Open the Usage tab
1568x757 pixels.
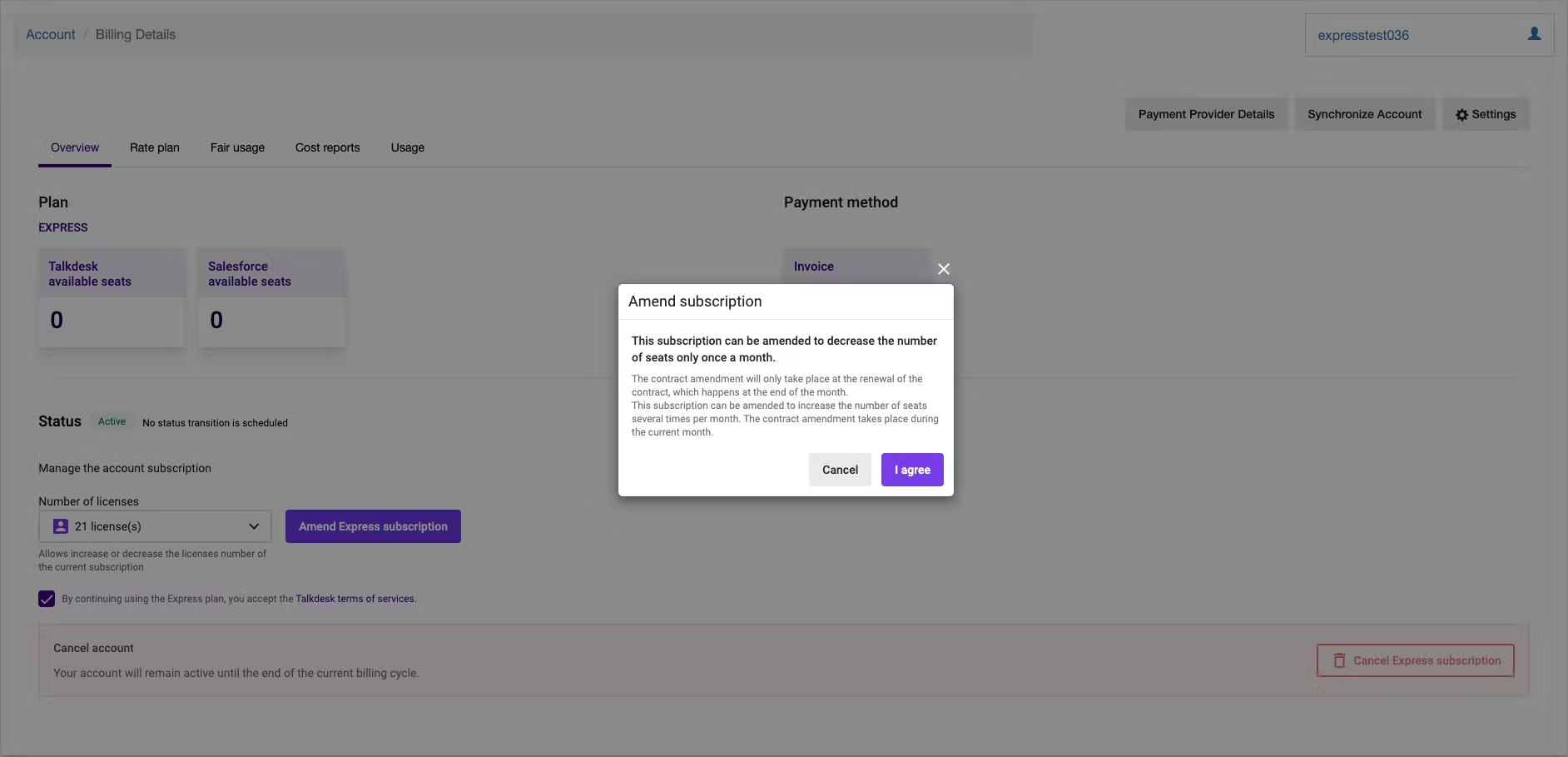tap(408, 147)
